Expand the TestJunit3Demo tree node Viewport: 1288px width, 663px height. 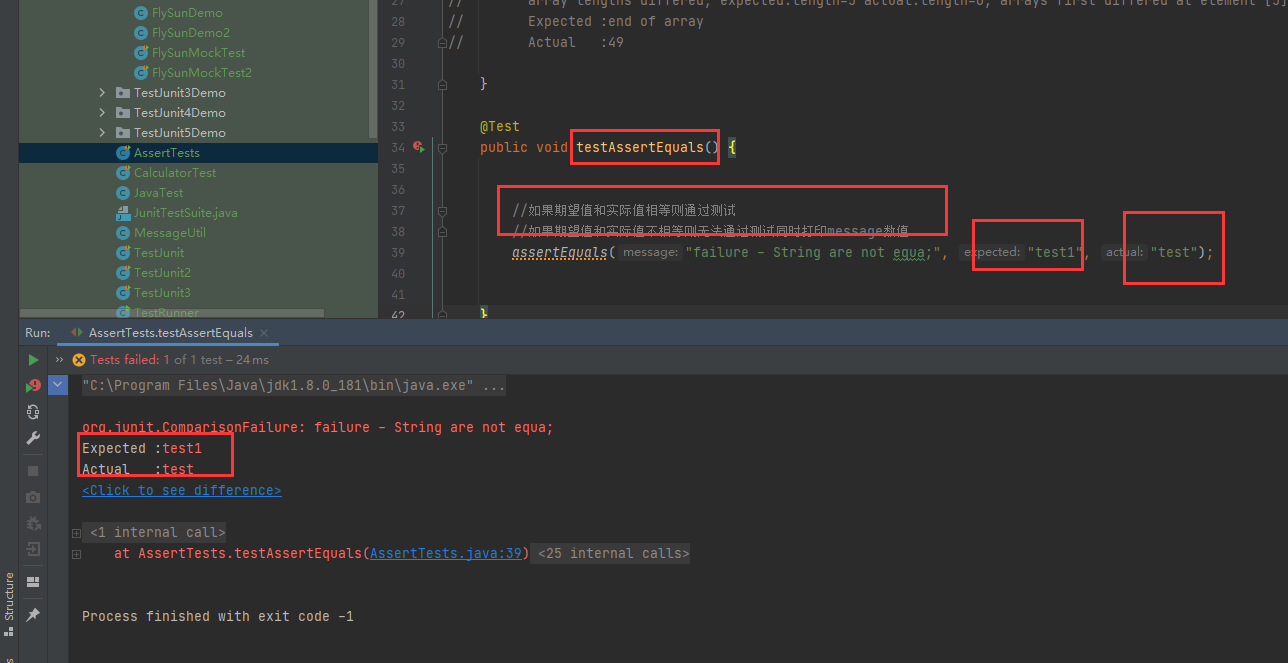[x=101, y=92]
